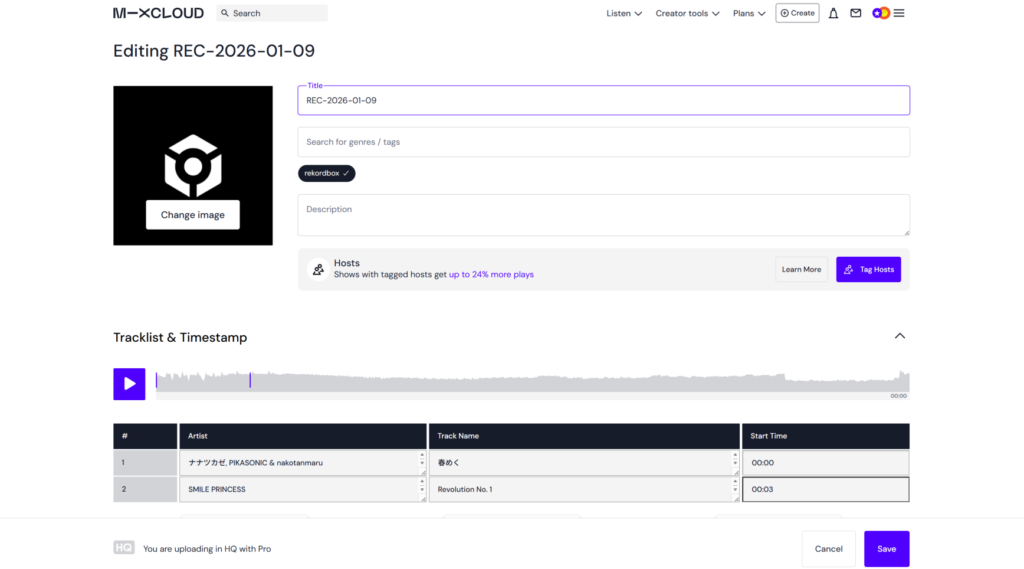Open the messages envelope icon
1024x569 pixels.
[855, 13]
